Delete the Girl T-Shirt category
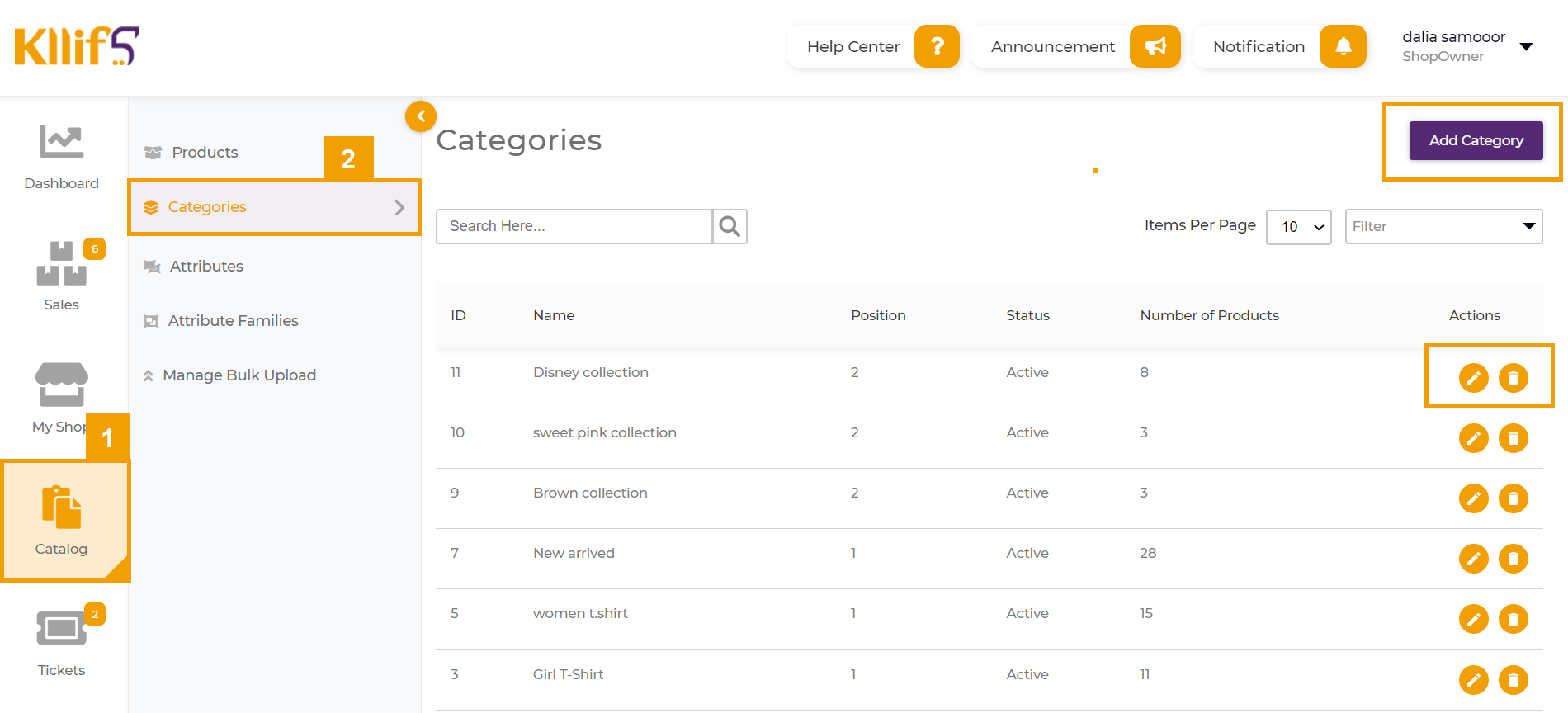Image resolution: width=1568 pixels, height=713 pixels. (1513, 680)
